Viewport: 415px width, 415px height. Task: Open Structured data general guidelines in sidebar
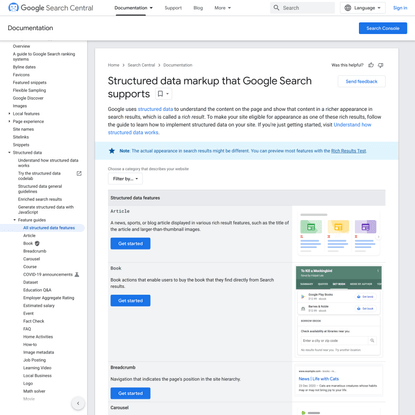(x=40, y=189)
